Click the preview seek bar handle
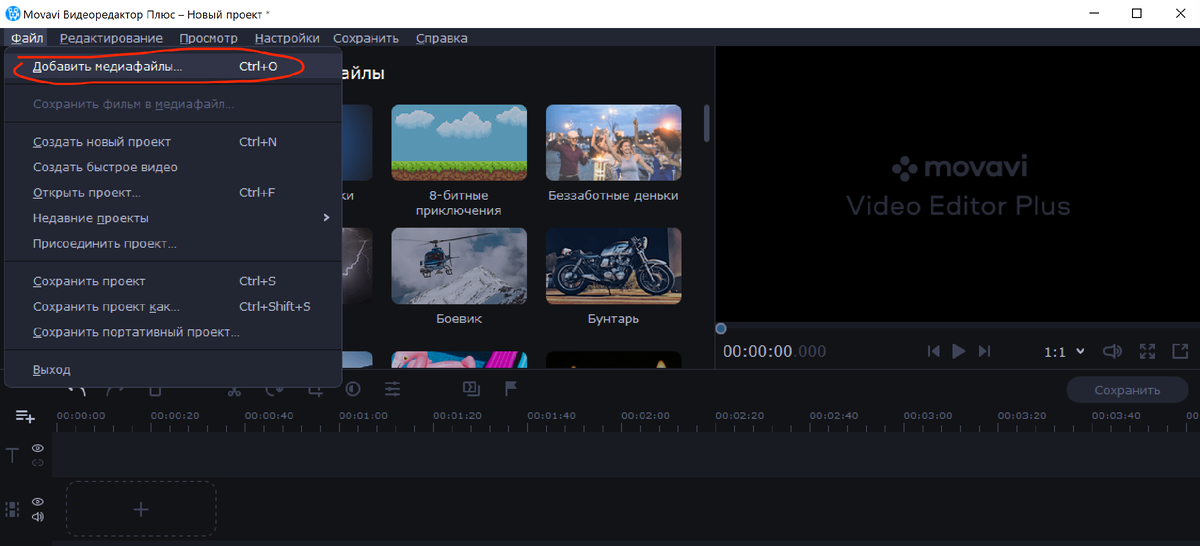The height and width of the screenshot is (546, 1200). (x=721, y=328)
